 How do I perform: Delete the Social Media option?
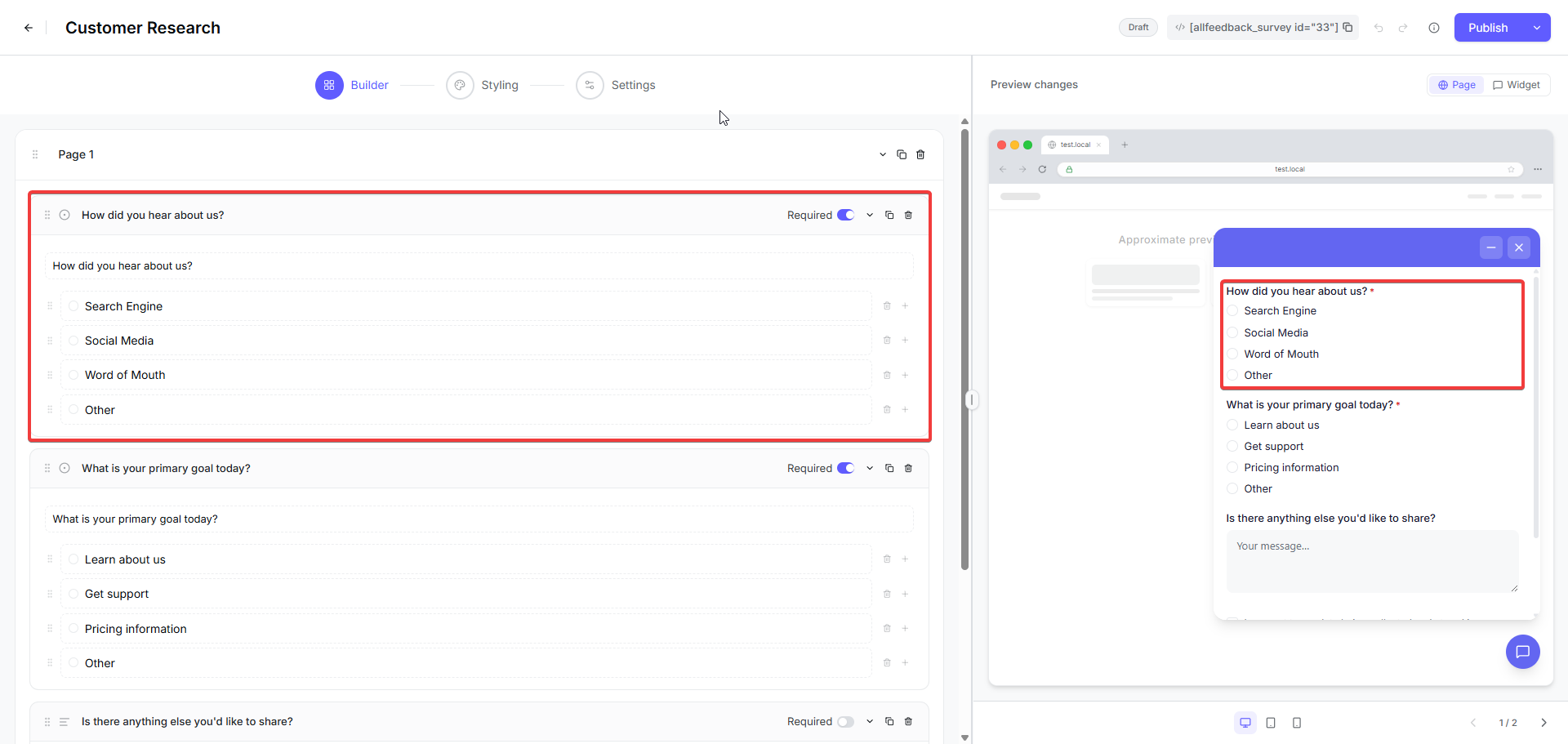click(887, 341)
